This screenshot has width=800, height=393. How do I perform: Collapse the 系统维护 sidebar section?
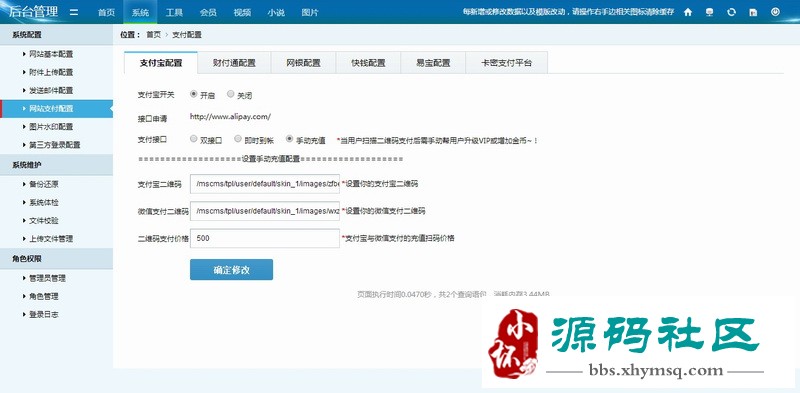[56, 165]
